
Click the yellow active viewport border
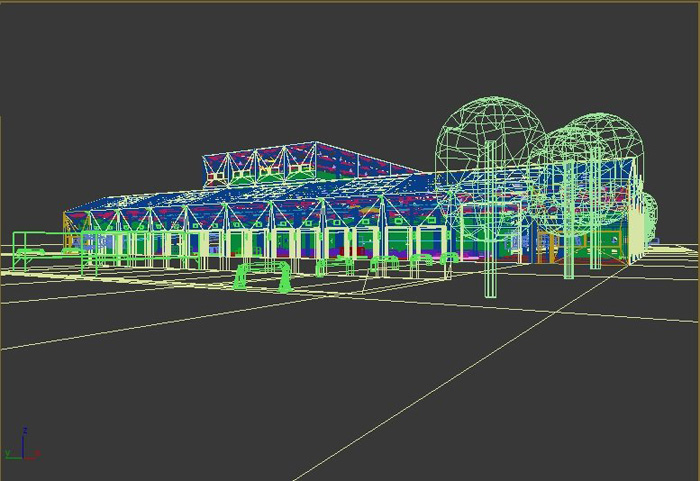coord(350,1)
